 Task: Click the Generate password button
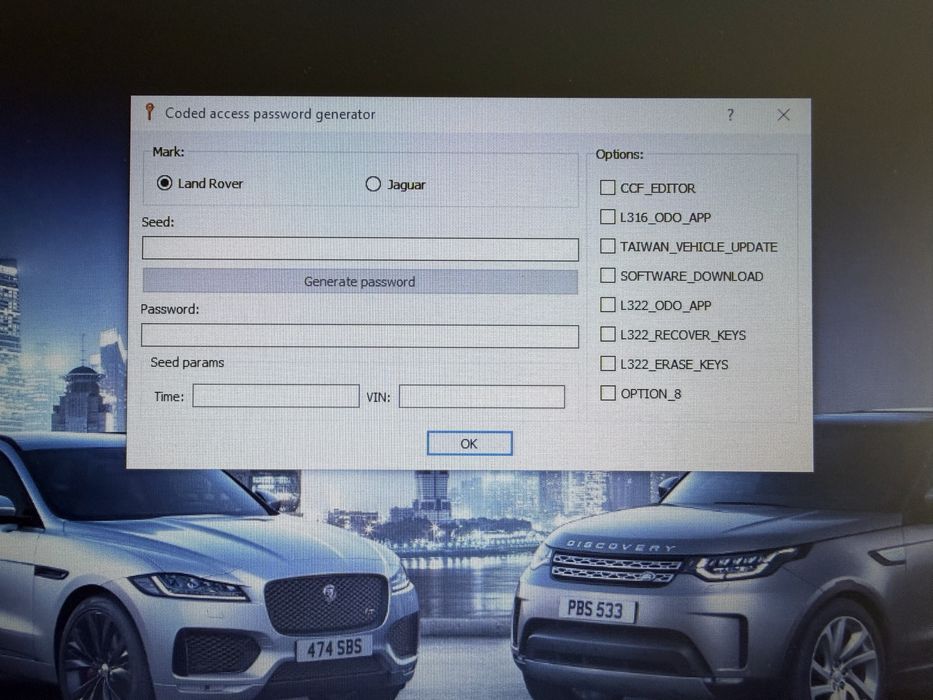point(360,282)
